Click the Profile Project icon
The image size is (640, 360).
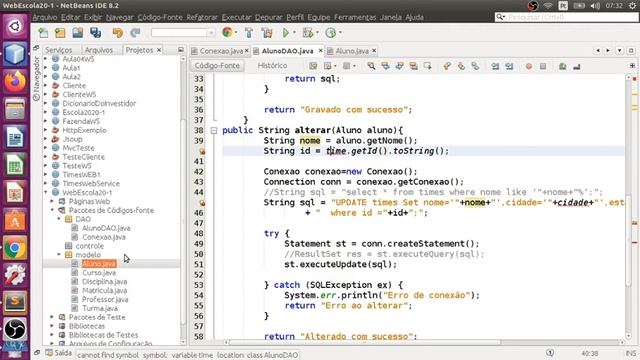click(331, 33)
